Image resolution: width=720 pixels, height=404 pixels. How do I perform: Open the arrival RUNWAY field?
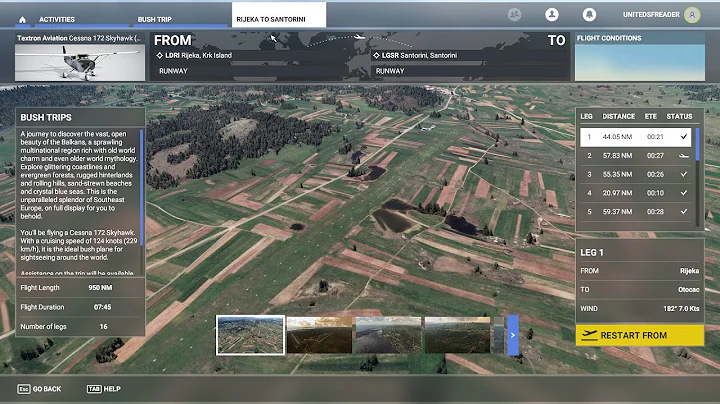point(468,71)
